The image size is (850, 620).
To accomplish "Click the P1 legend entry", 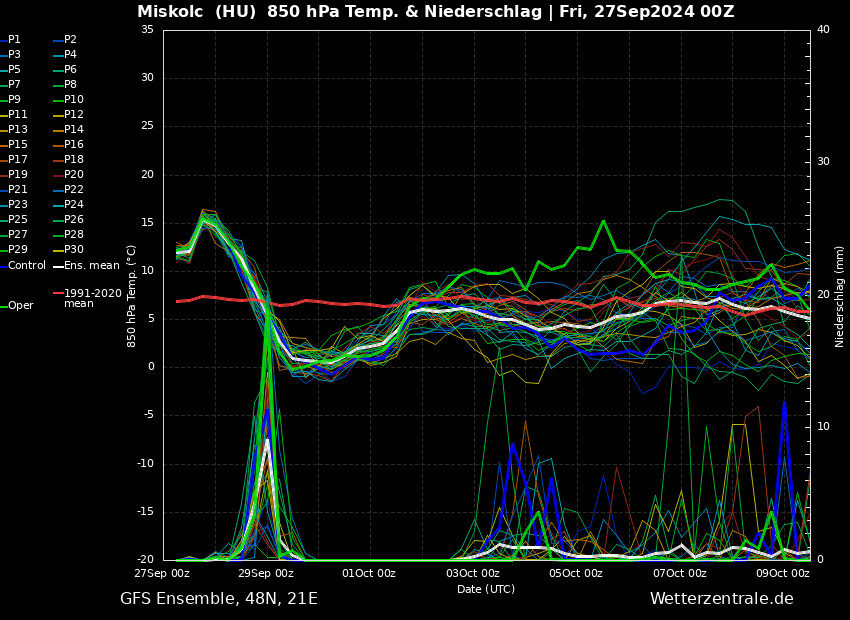I will 14,40.
